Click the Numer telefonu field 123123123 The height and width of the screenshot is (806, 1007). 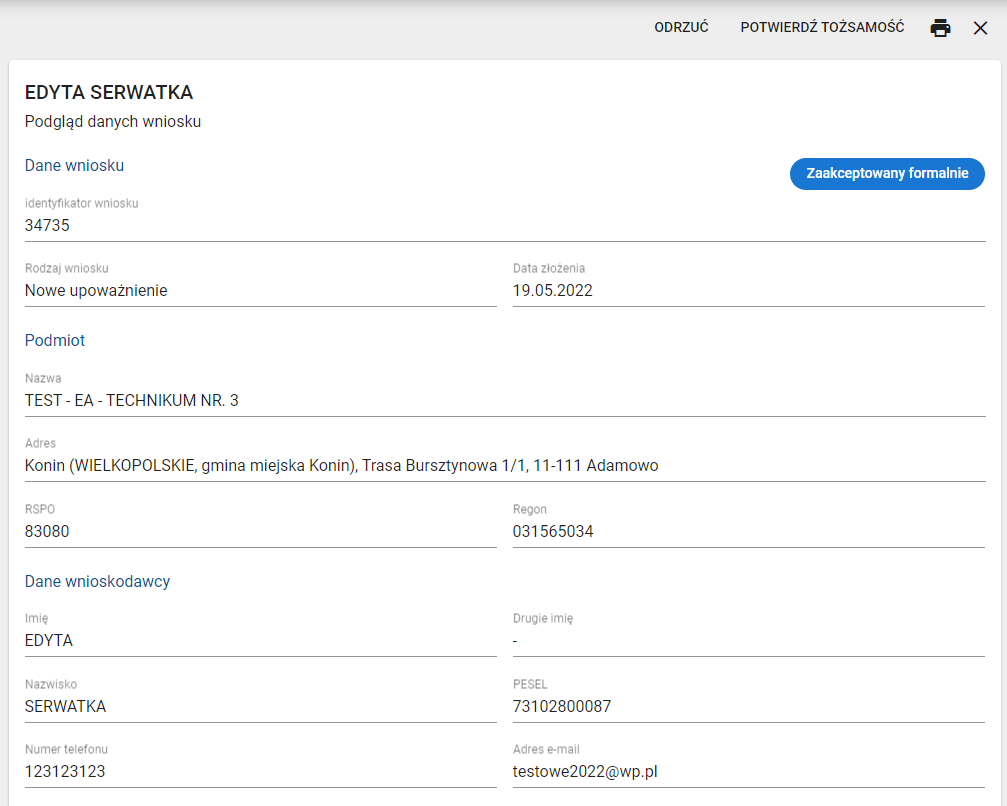point(260,772)
